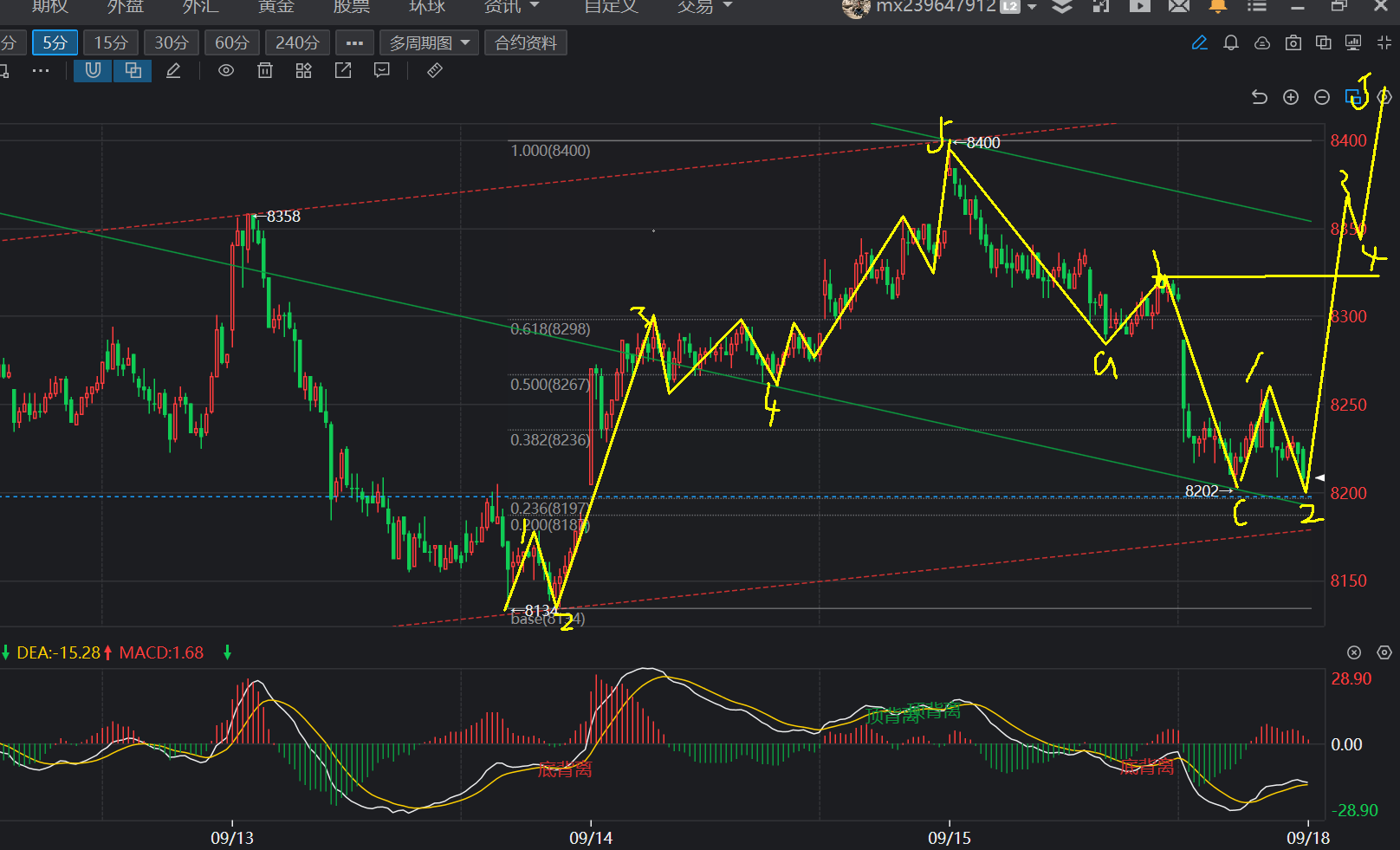This screenshot has height=850, width=1400.
Task: Click the 09/14 date on time axis
Action: pos(591,838)
